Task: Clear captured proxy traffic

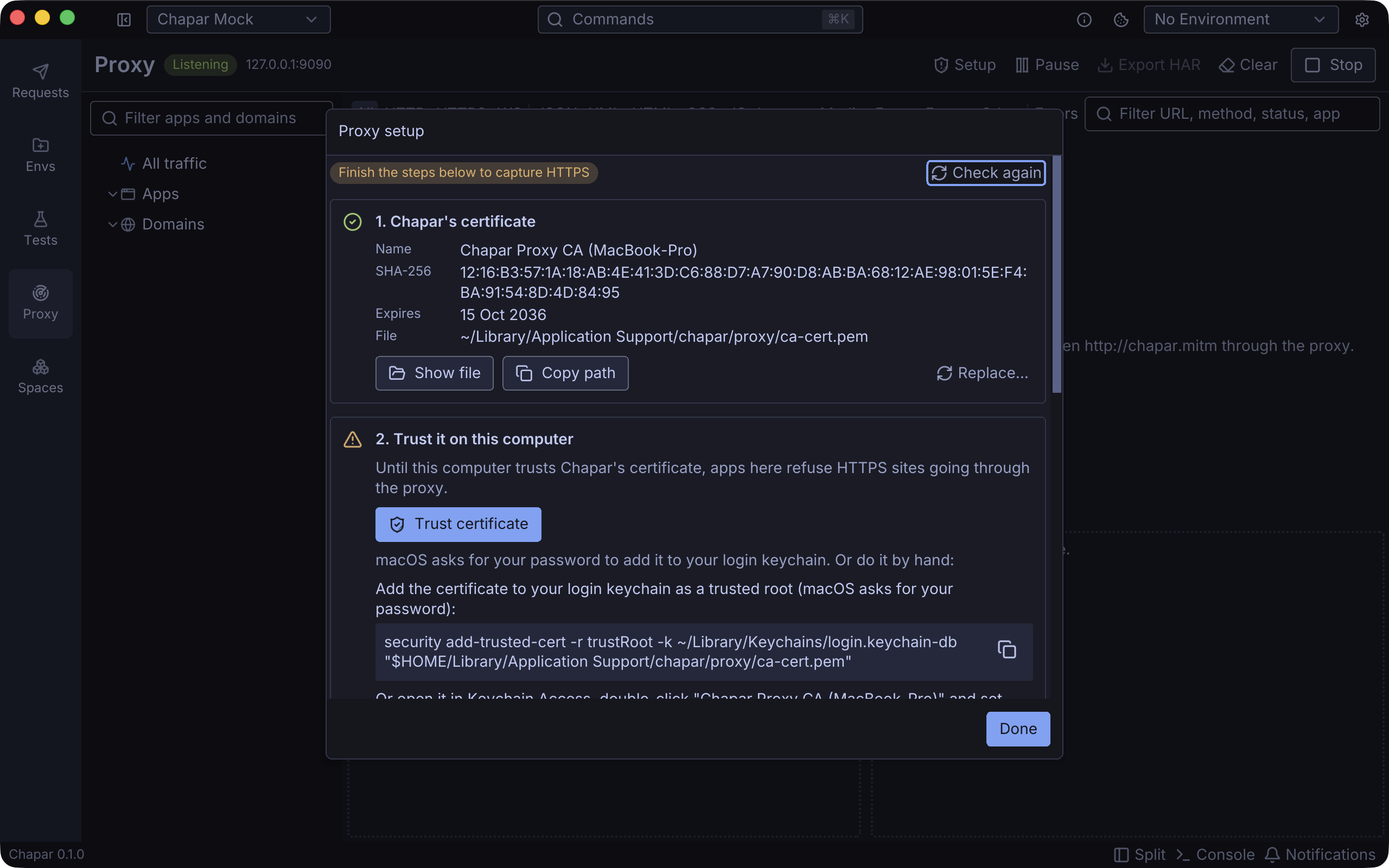Action: pyautogui.click(x=1248, y=65)
